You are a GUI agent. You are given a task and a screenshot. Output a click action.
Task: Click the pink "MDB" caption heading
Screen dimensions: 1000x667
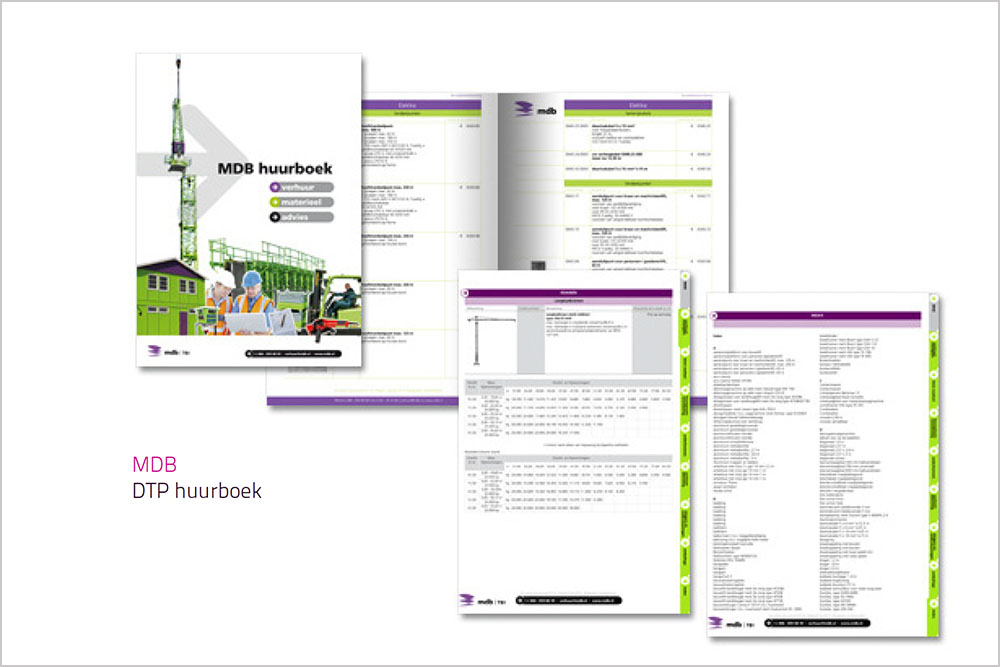(154, 464)
